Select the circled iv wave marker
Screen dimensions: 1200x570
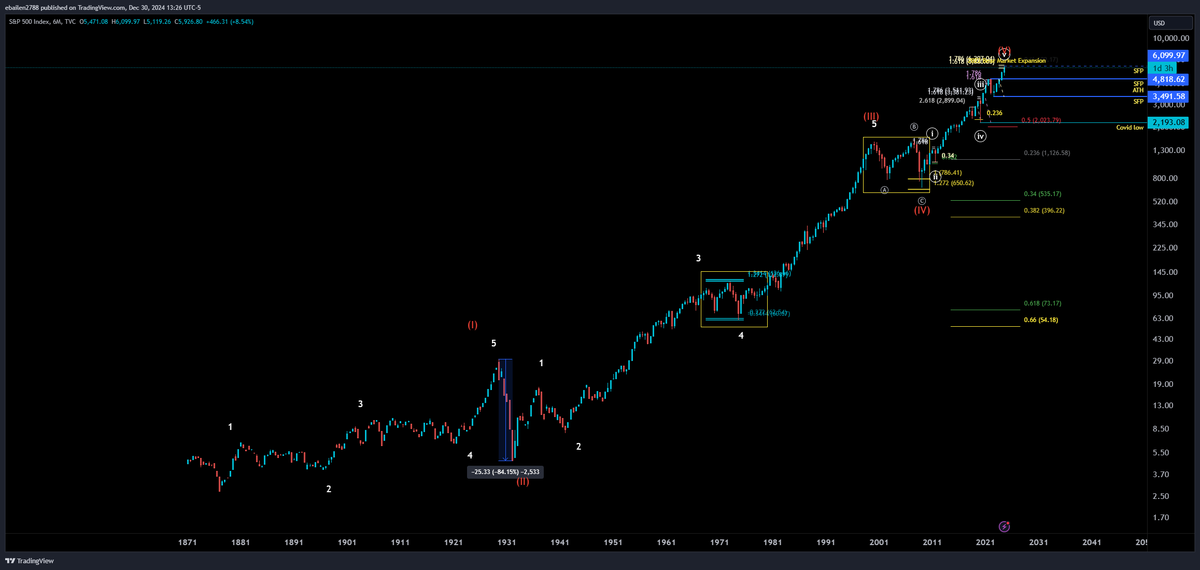(x=980, y=136)
